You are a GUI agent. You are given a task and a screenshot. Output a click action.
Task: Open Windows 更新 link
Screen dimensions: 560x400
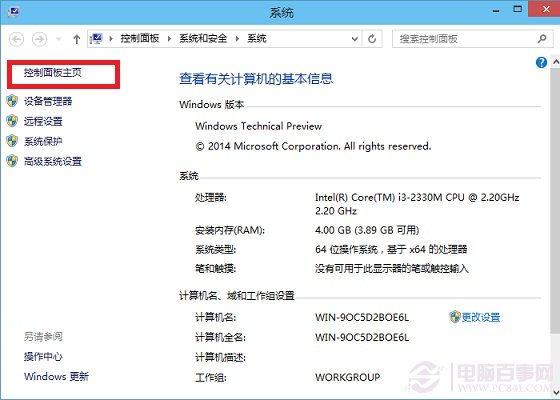[56, 376]
